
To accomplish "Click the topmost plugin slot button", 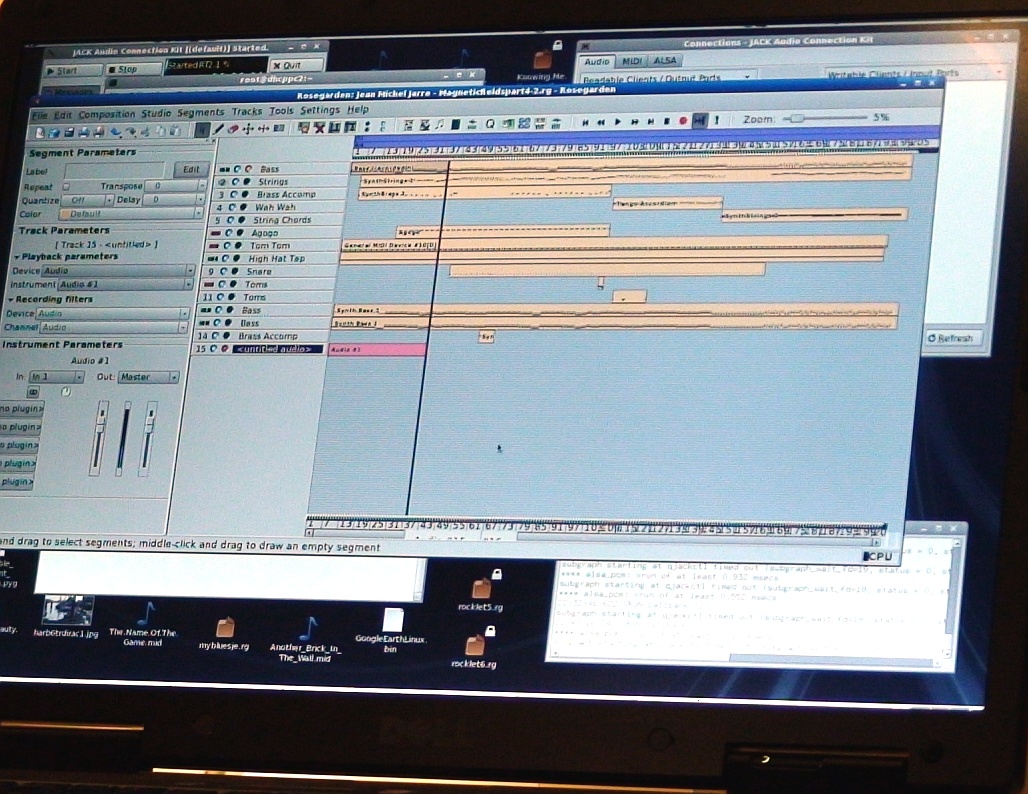I will coord(22,409).
